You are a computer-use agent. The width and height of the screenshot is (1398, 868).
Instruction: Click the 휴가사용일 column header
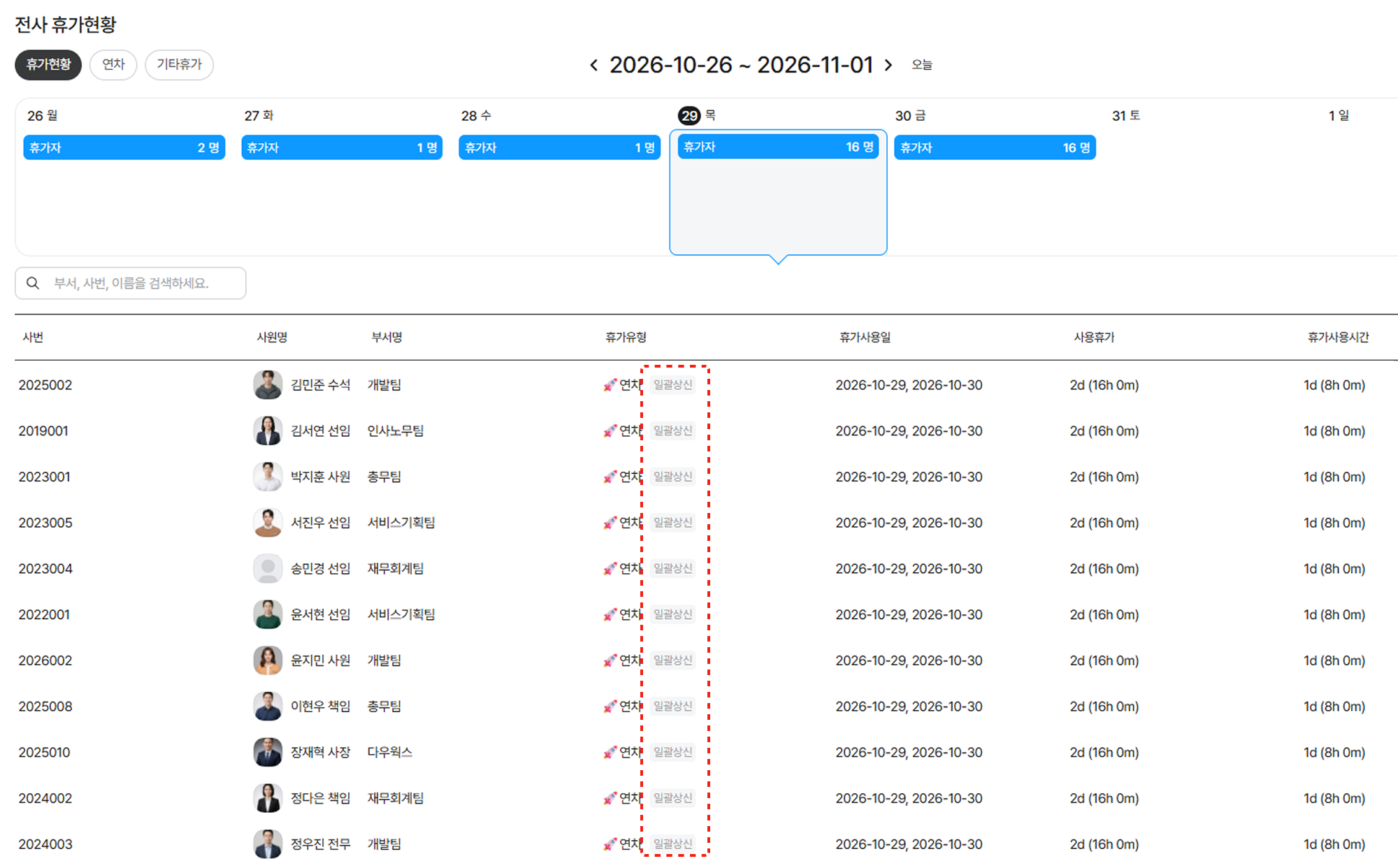click(865, 338)
